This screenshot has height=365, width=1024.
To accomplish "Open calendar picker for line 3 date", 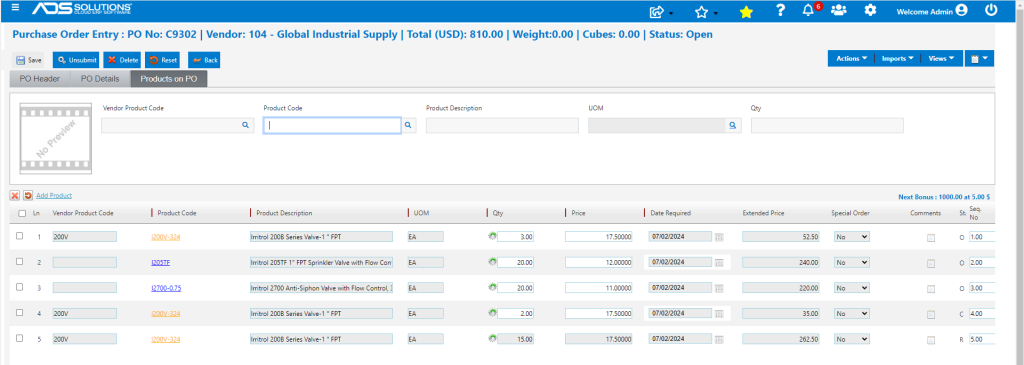I will 719,288.
